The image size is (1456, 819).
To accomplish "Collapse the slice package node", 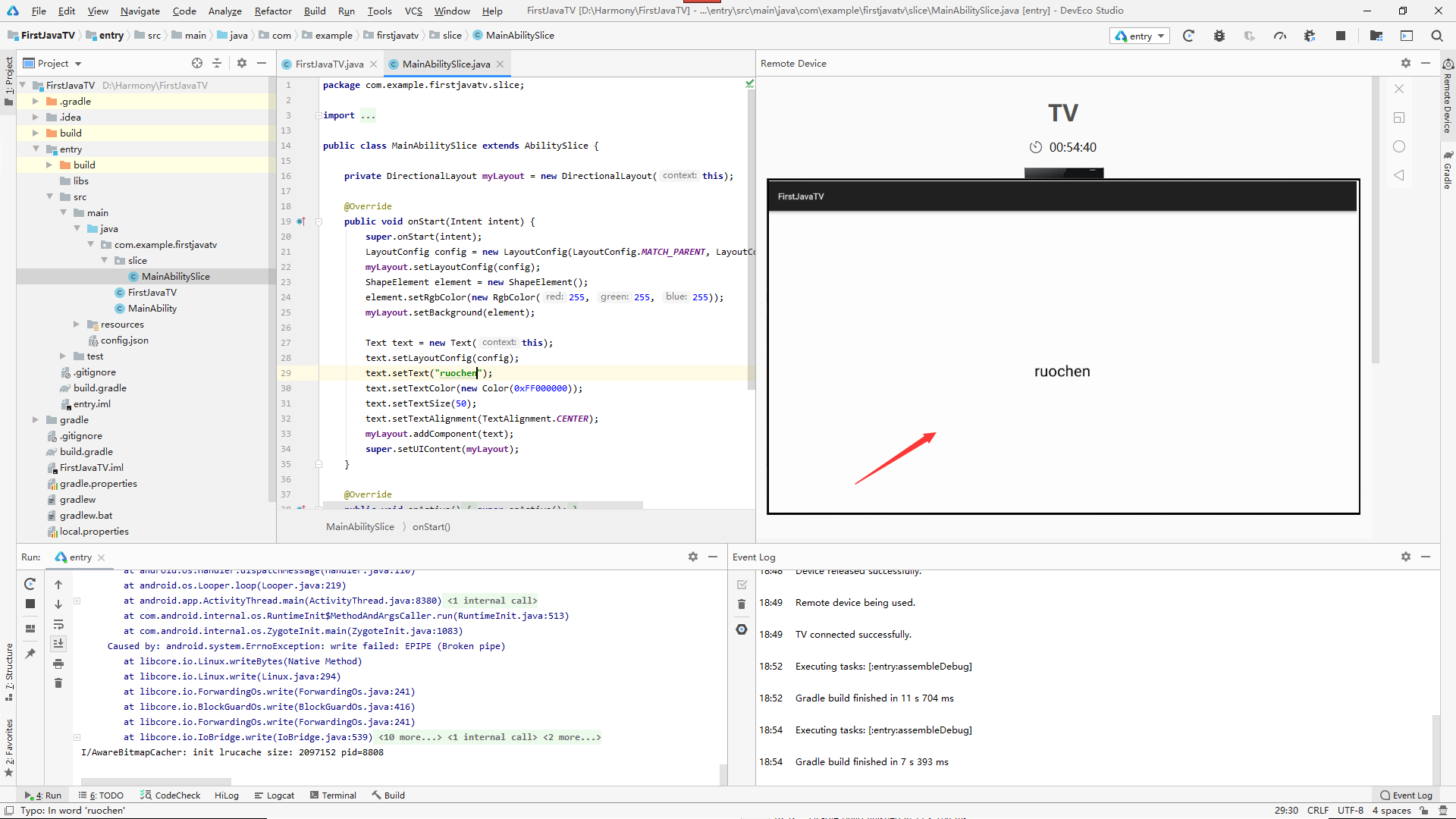I will 105,261.
